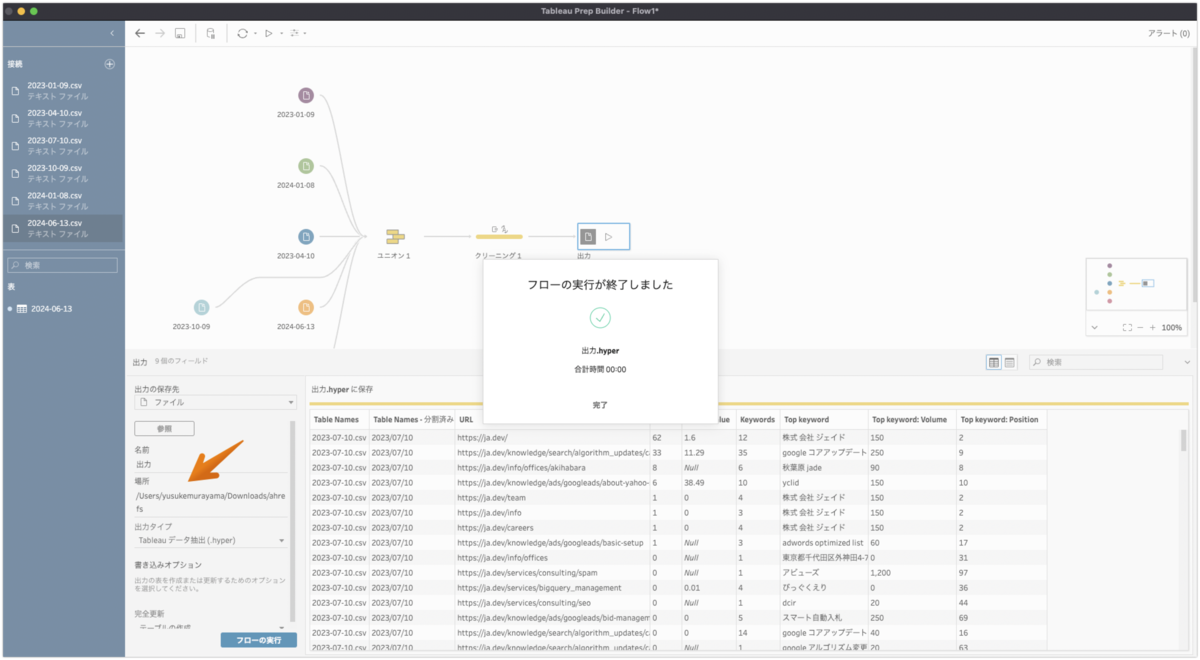Zoom out with the minus icon
This screenshot has height=660, width=1200.
(1141, 327)
